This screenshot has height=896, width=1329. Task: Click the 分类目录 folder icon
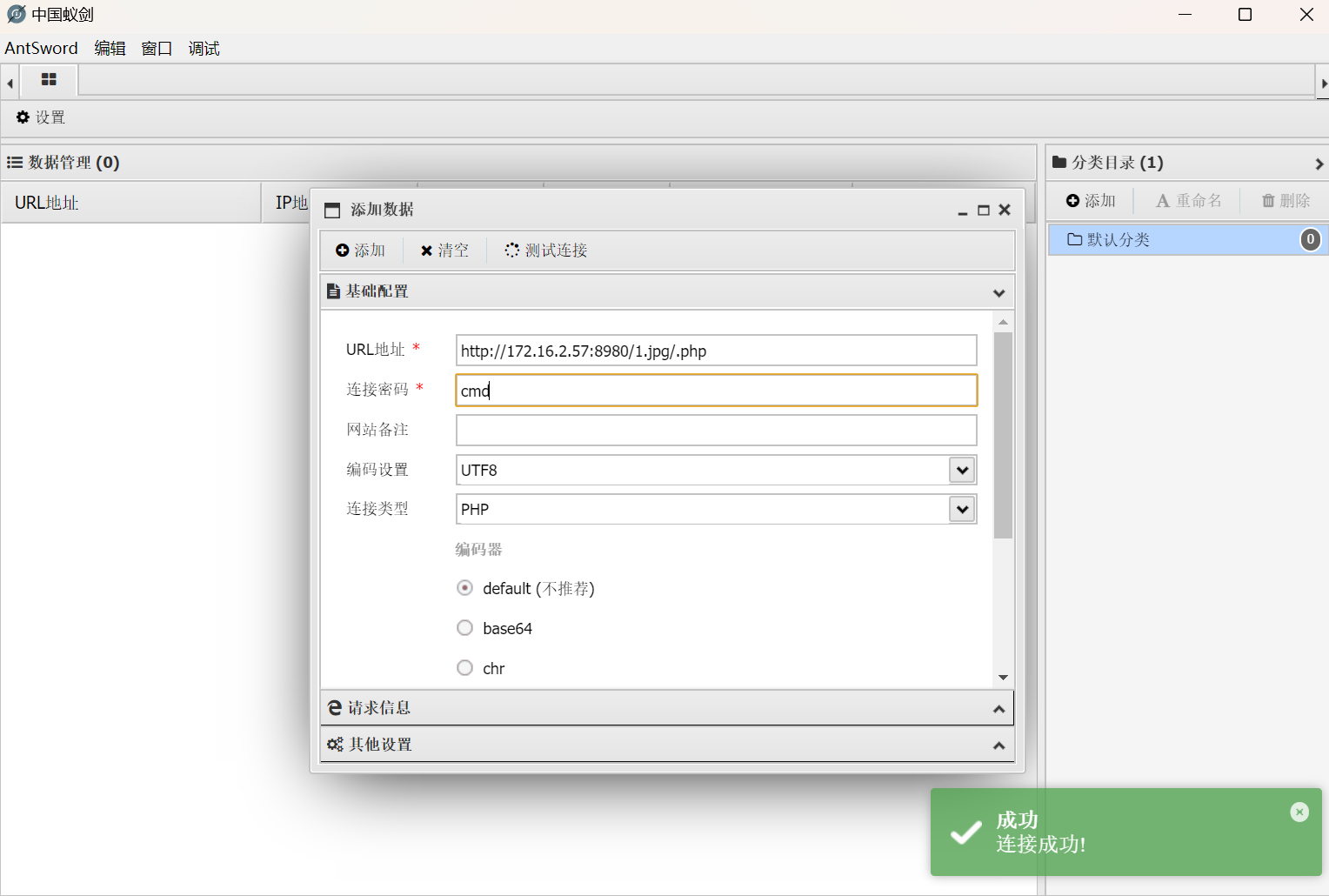coord(1059,162)
